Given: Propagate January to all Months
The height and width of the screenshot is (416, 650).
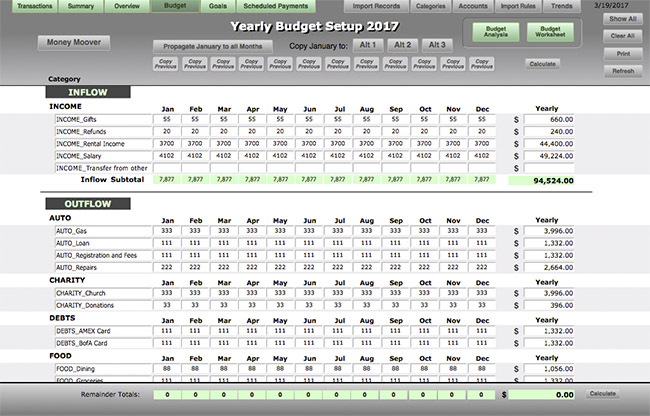Looking at the screenshot, I should (x=213, y=46).
